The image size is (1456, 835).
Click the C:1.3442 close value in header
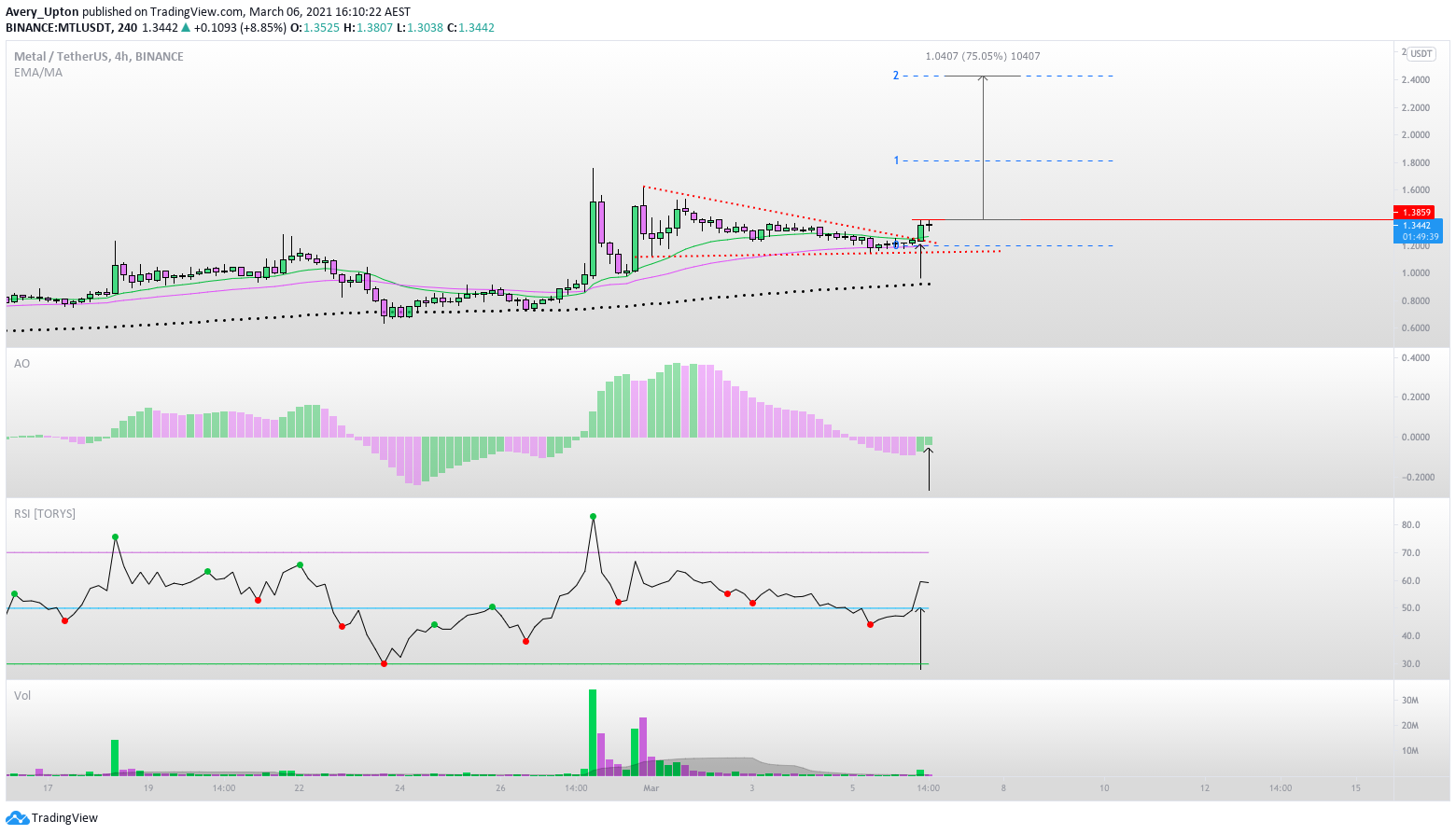(x=470, y=28)
